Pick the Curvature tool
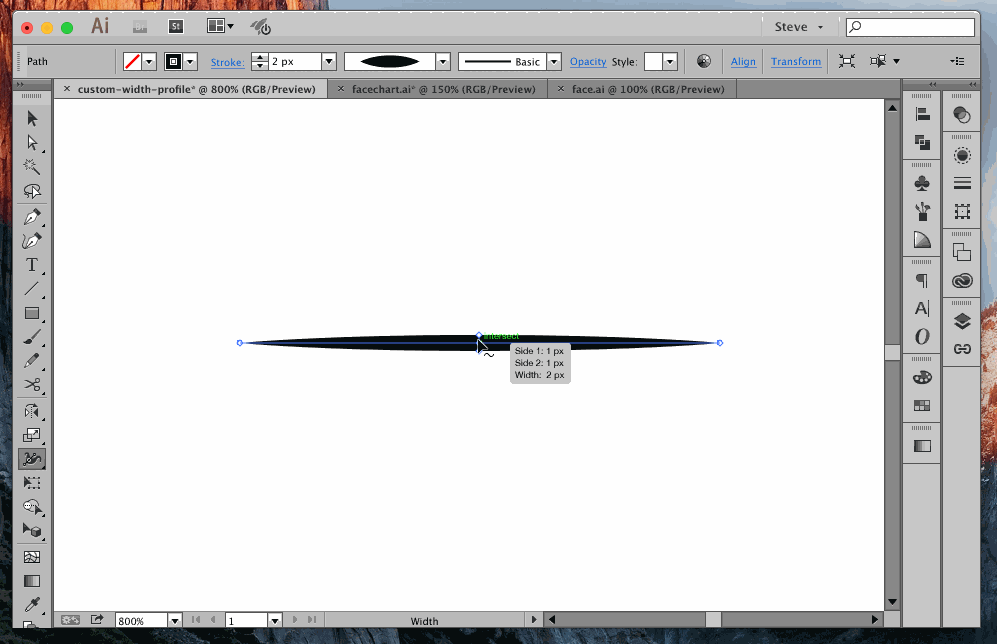 pyautogui.click(x=32, y=241)
